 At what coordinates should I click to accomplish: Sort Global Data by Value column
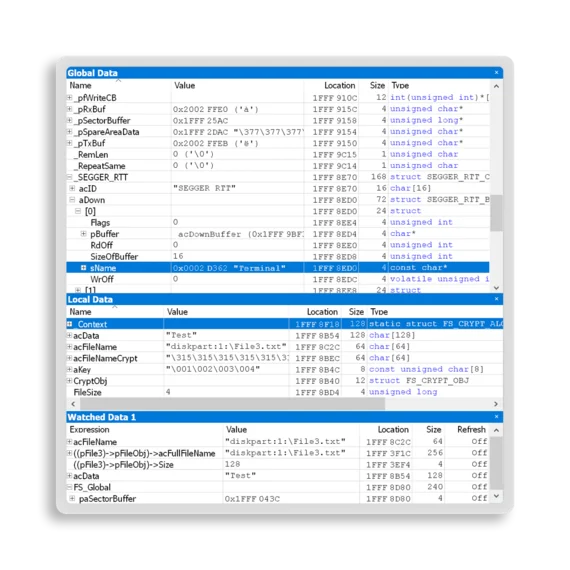click(x=237, y=85)
